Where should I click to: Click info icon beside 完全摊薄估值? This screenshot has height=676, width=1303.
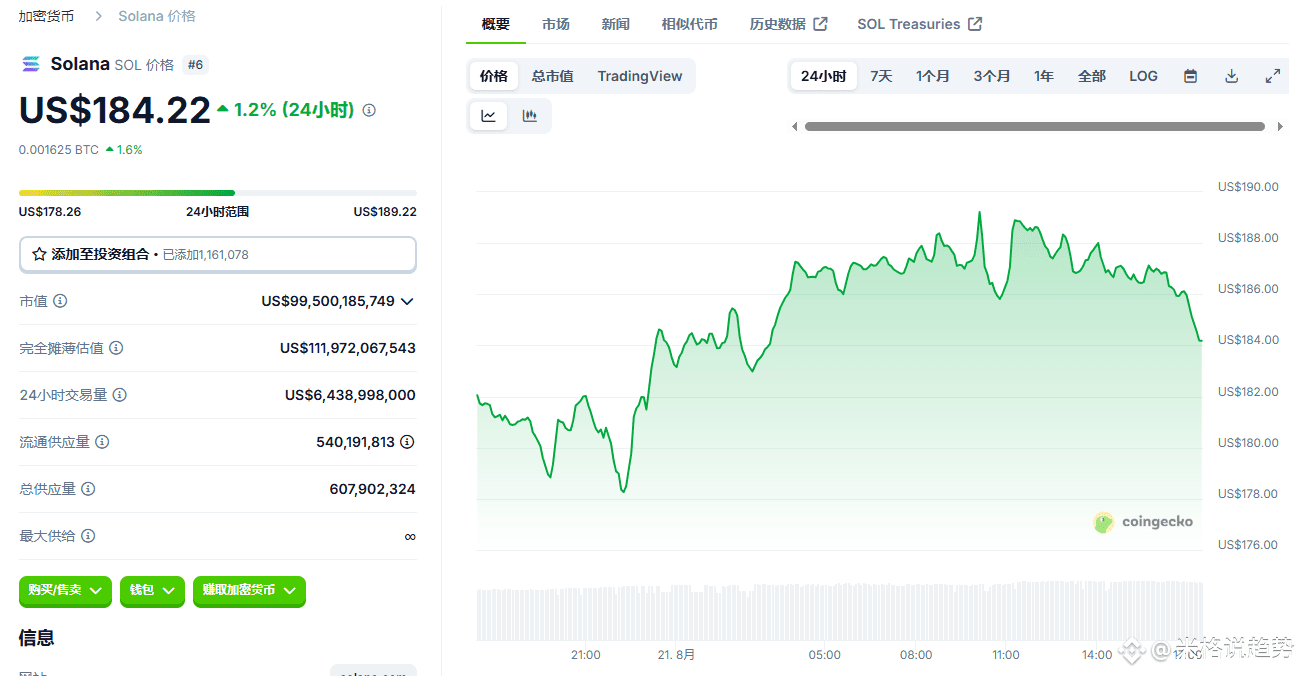(x=116, y=348)
